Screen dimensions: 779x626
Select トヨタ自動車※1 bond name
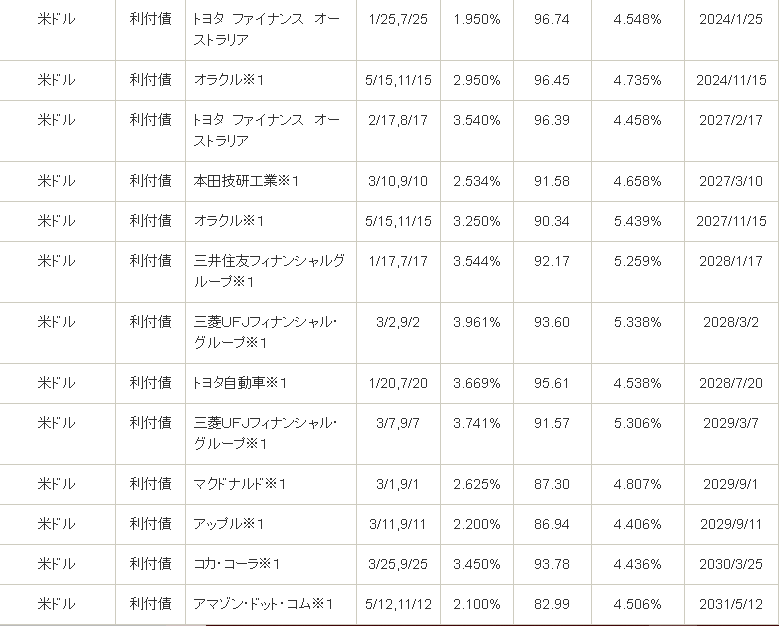pos(240,383)
